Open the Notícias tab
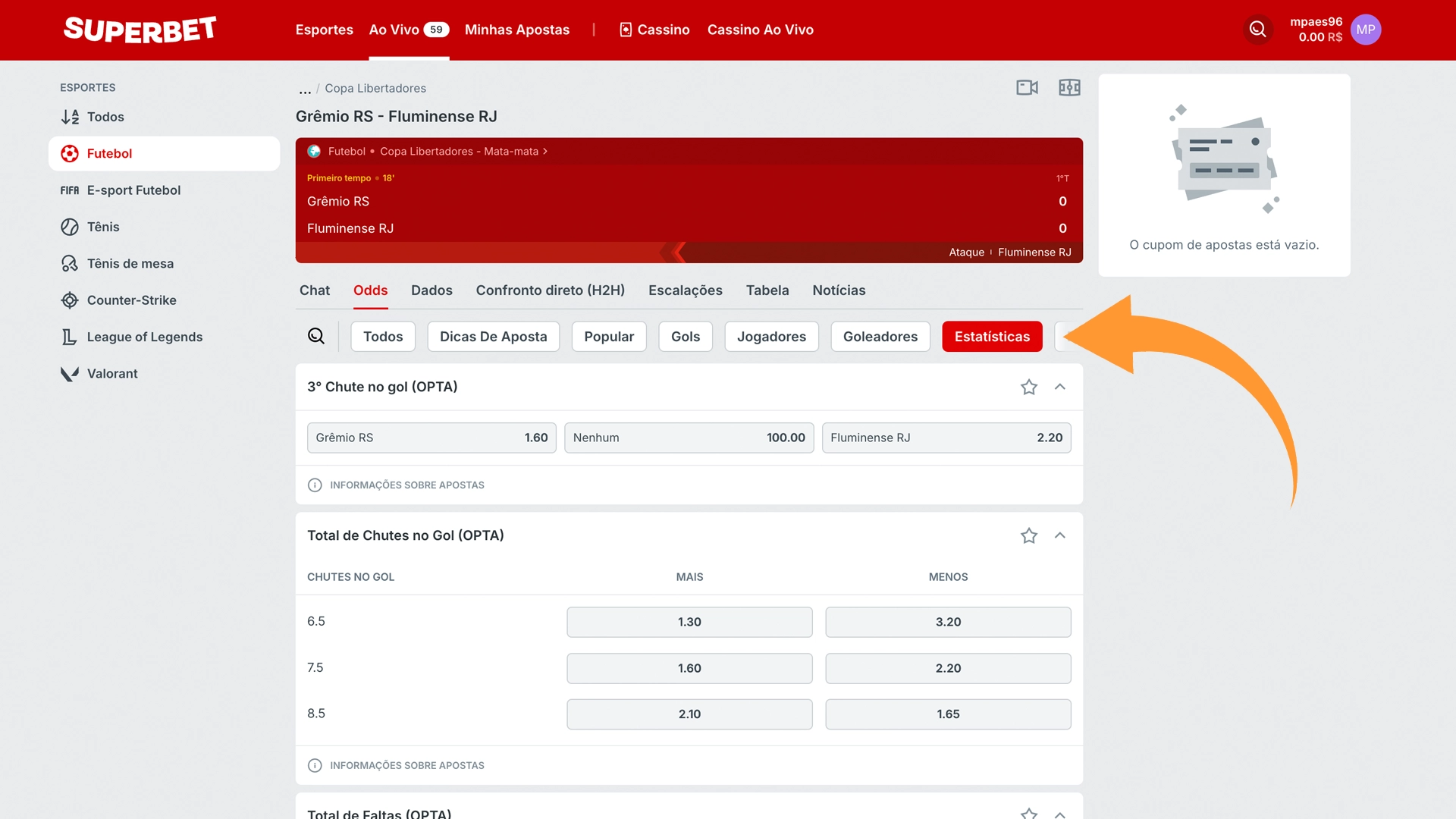The width and height of the screenshot is (1456, 819). [839, 290]
